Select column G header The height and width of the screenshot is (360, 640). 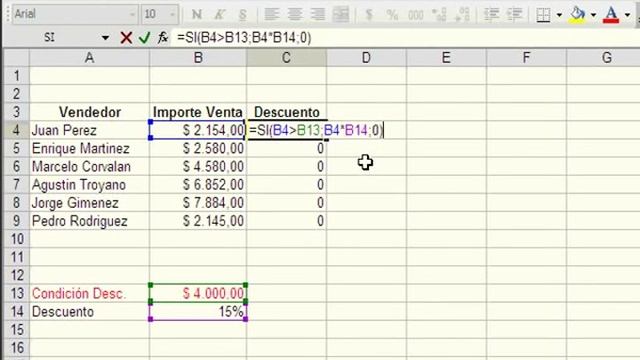[604, 58]
